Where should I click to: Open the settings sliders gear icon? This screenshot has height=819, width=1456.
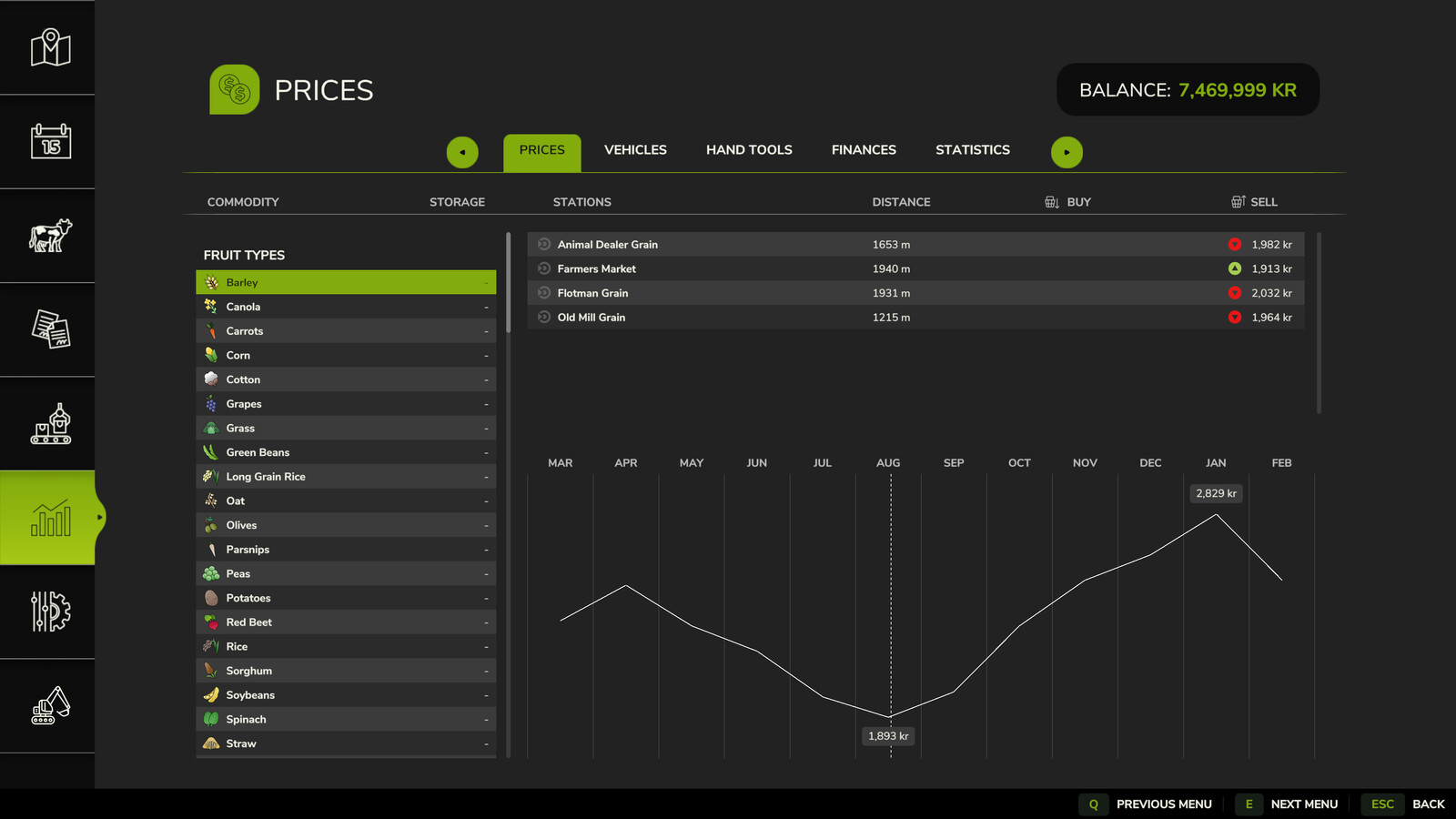(50, 612)
